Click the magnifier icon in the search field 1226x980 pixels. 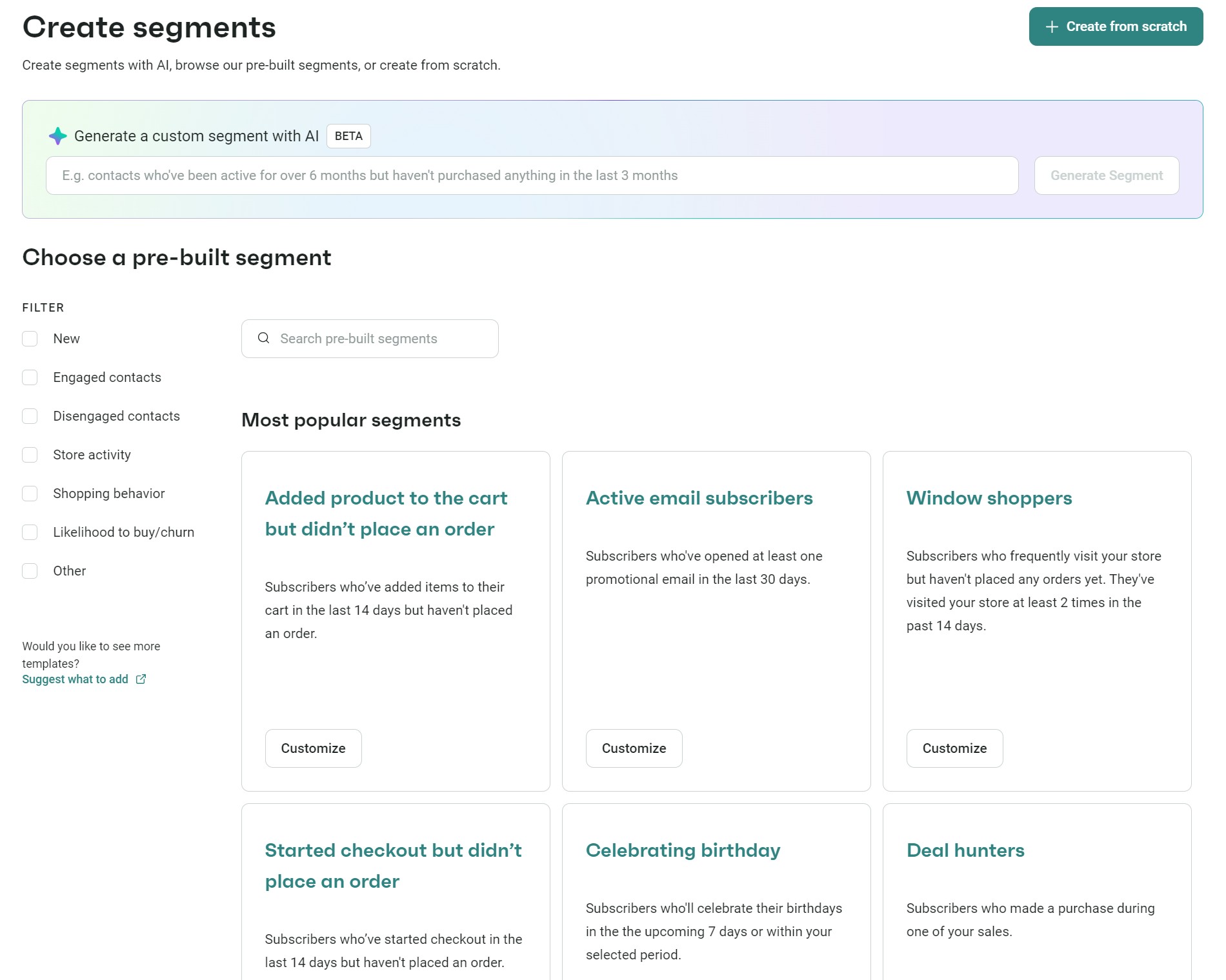[263, 338]
